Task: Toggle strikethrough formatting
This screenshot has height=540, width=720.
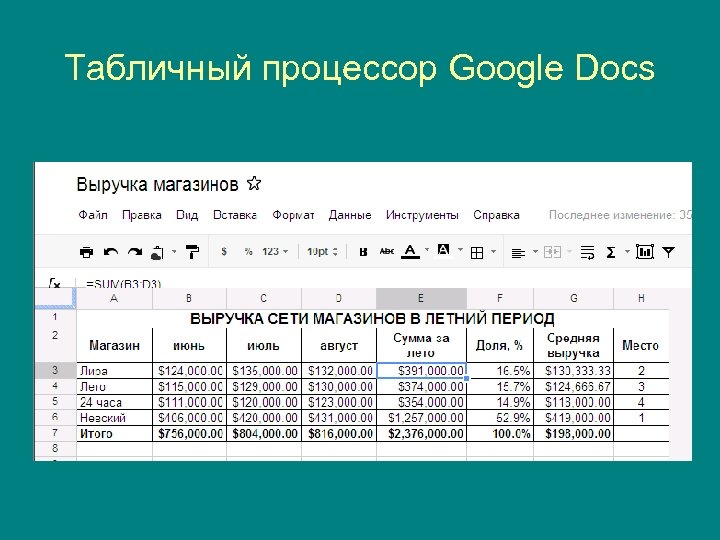Action: [x=387, y=251]
